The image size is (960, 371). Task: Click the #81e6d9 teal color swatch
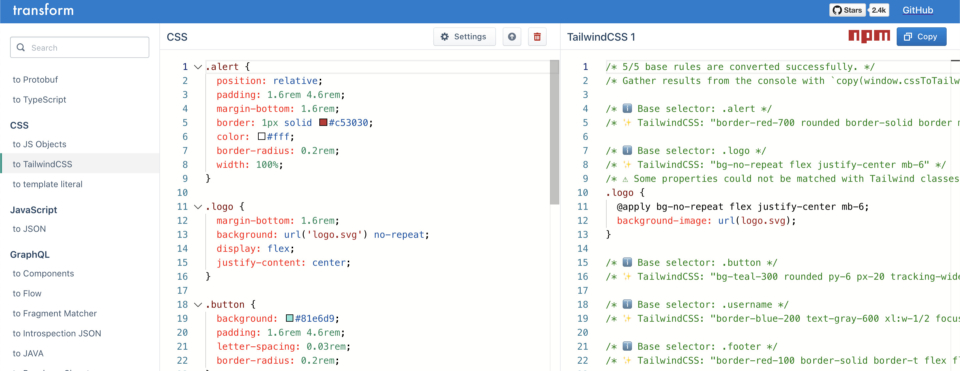coord(290,318)
